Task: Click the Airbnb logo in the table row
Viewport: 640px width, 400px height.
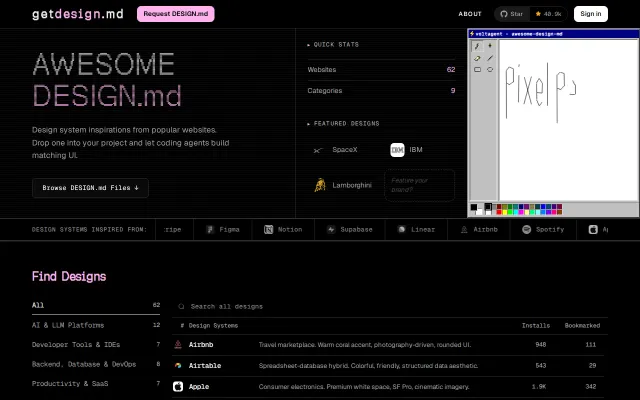Action: click(178, 344)
